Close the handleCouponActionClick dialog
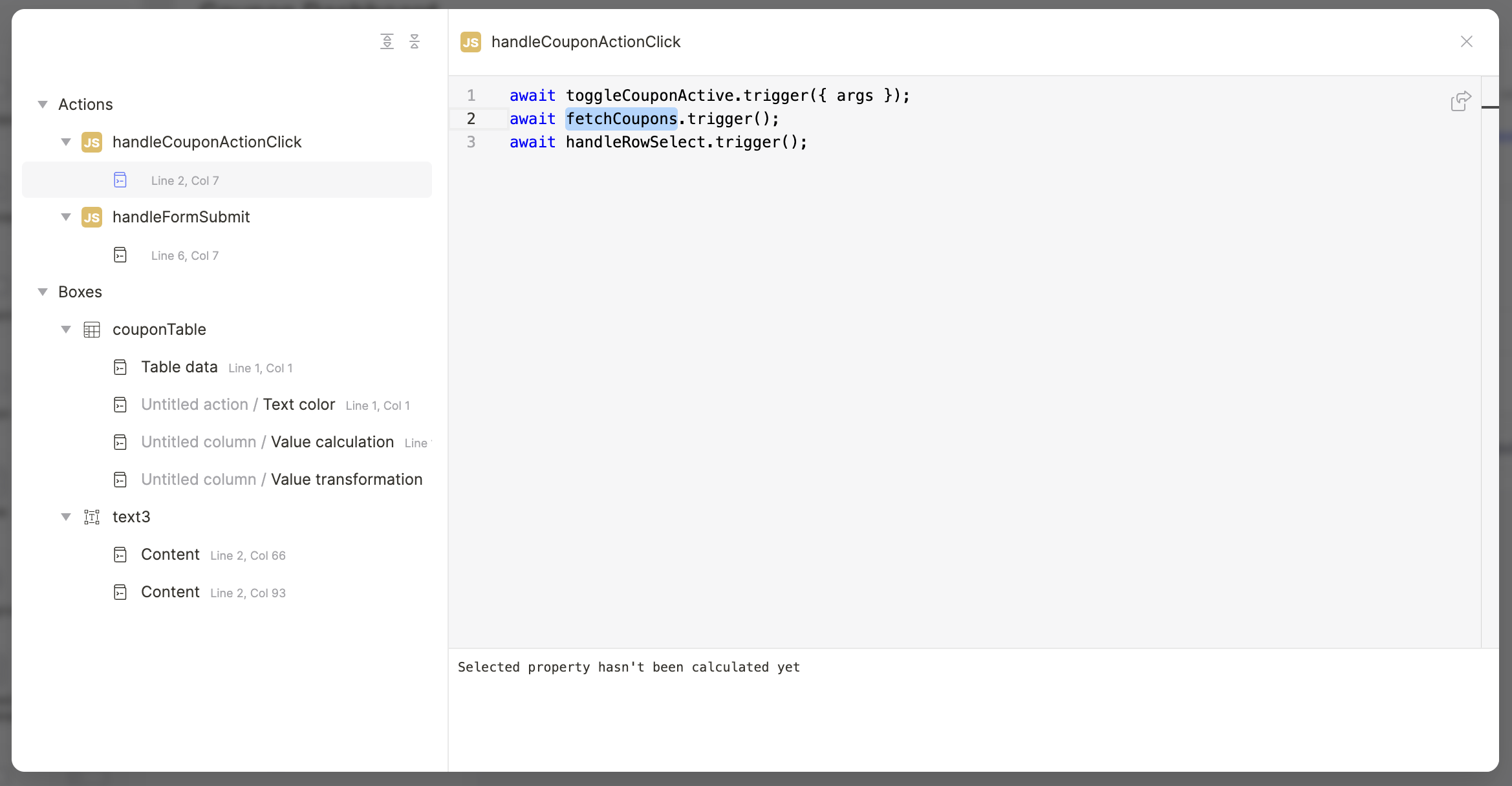Image resolution: width=1512 pixels, height=786 pixels. [x=1466, y=41]
